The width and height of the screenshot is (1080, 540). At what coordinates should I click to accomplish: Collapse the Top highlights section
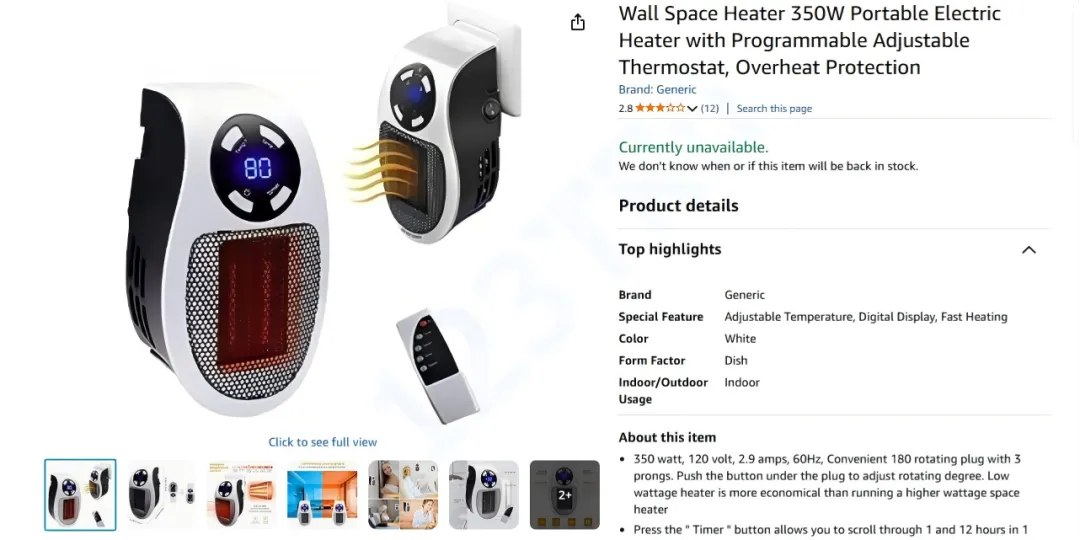pyautogui.click(x=1028, y=250)
